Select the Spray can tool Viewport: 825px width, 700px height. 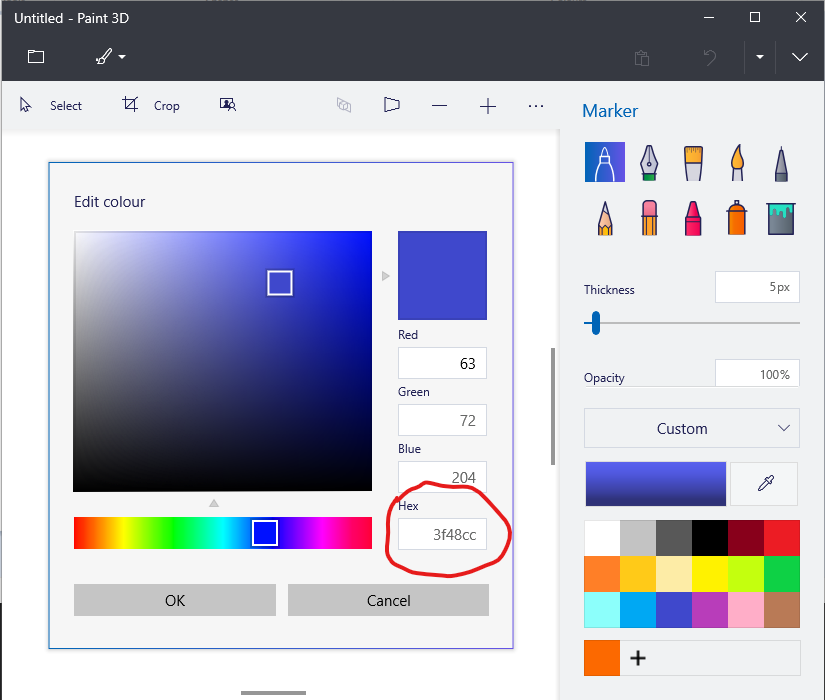[737, 217]
